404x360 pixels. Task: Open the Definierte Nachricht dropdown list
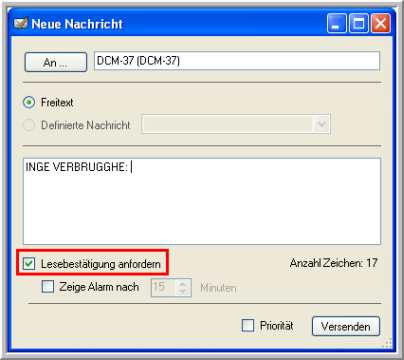click(322, 124)
